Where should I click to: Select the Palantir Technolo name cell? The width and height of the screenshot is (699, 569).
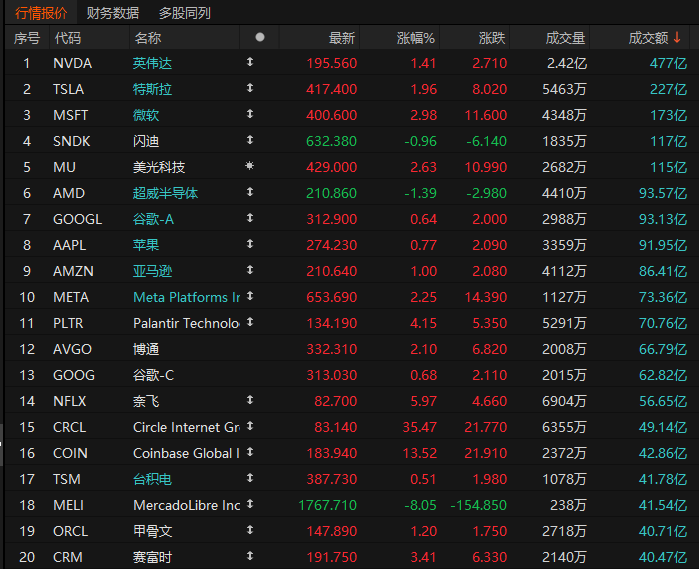coord(186,323)
